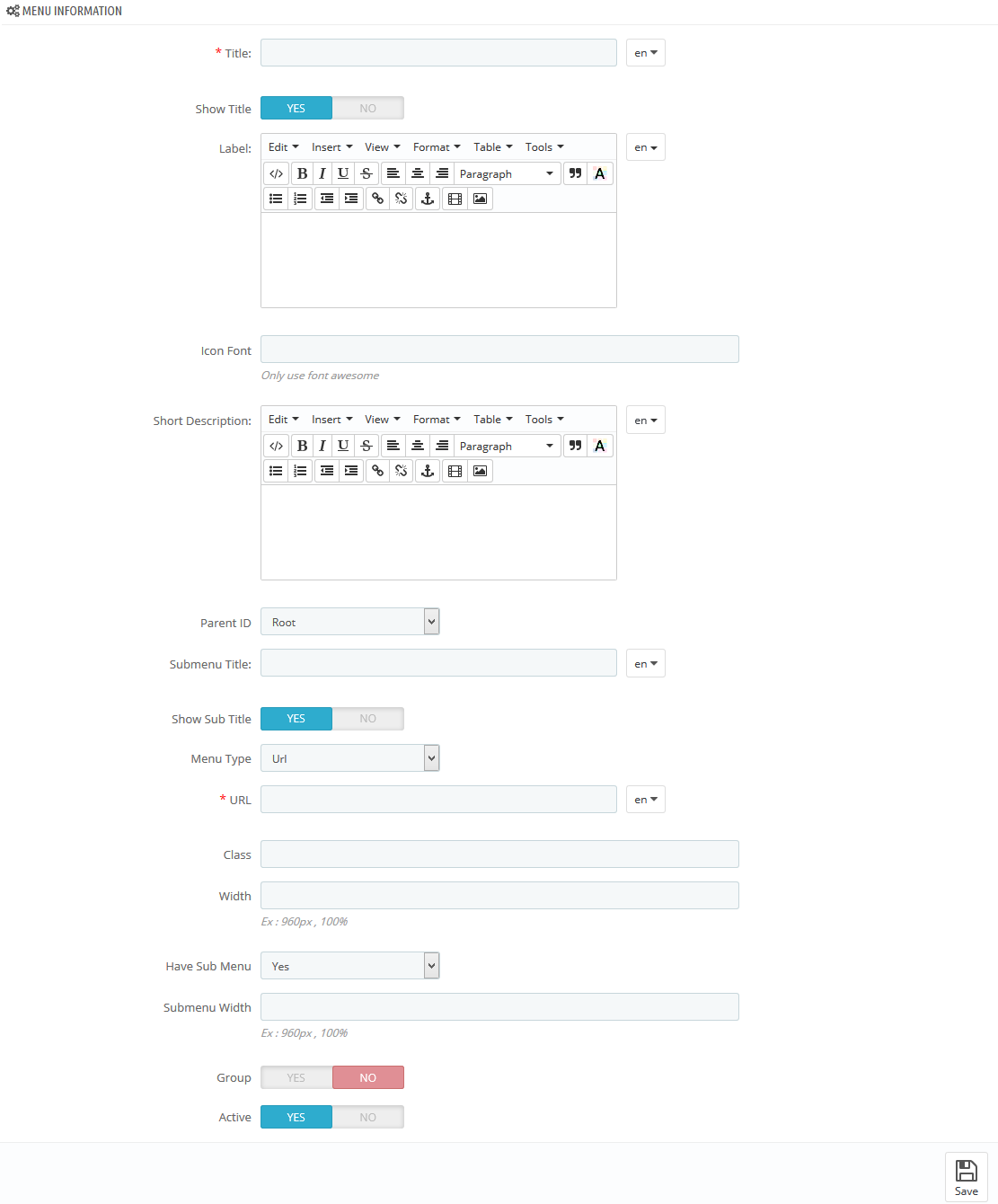Insert image in Label editor
This screenshot has width=998, height=1204.
coord(481,199)
